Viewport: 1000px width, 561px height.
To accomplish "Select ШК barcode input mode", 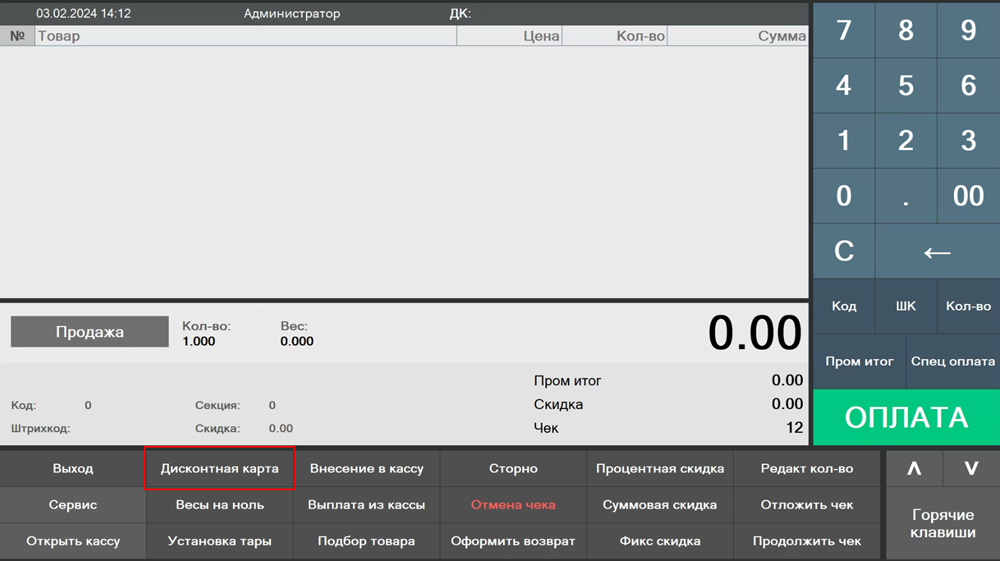I will click(x=905, y=306).
